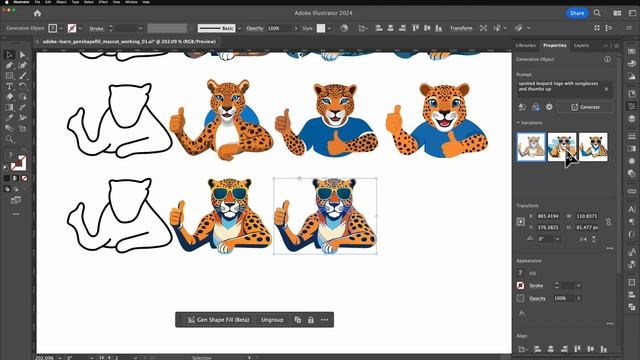This screenshot has width=640, height=360.
Task: Open Transform in control bar
Action: pyautogui.click(x=461, y=28)
